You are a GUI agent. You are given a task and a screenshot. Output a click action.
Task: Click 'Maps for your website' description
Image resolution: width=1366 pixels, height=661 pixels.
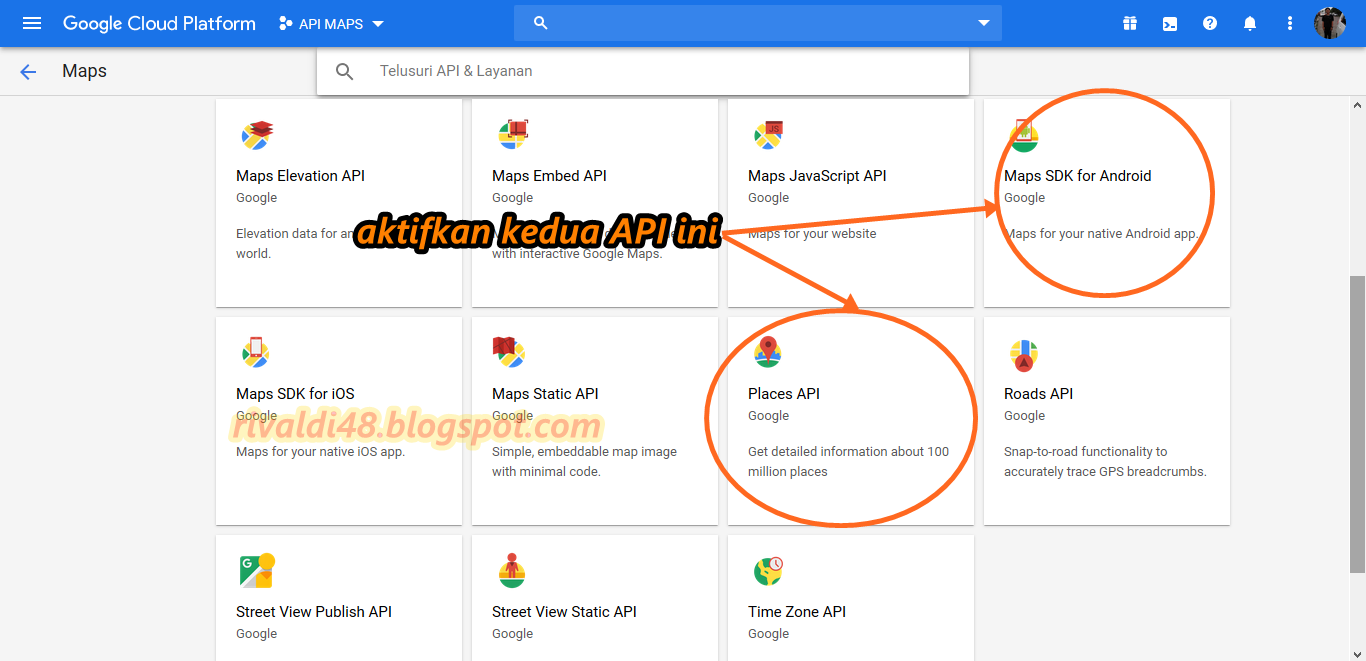[812, 234]
